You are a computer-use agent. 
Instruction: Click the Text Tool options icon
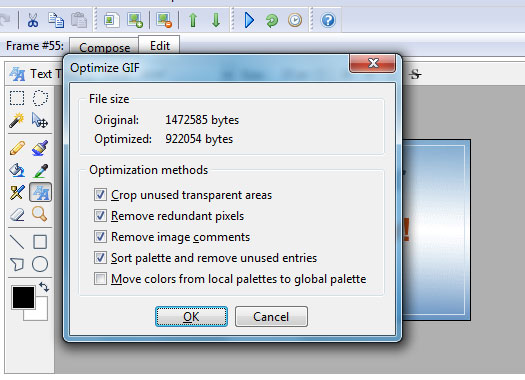(x=17, y=74)
